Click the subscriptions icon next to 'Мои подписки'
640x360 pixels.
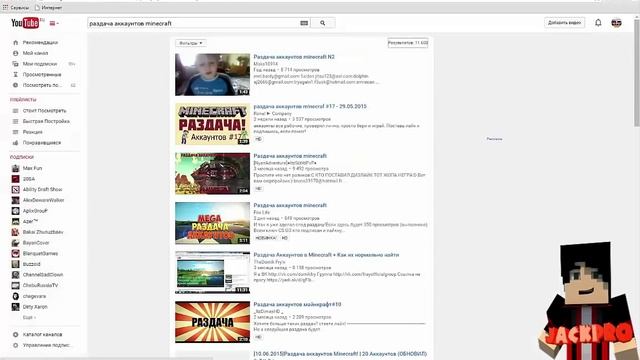click(x=16, y=64)
